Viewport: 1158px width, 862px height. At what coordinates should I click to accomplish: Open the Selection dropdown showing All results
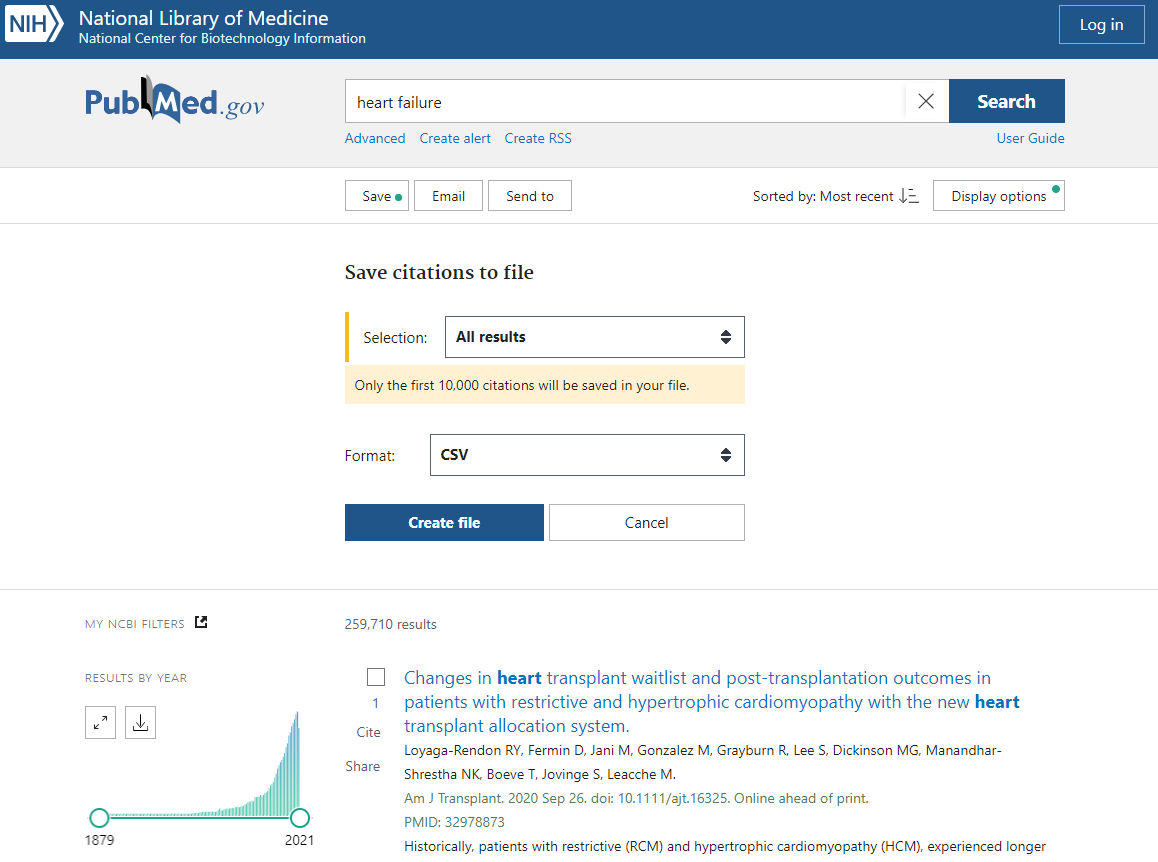(x=594, y=337)
